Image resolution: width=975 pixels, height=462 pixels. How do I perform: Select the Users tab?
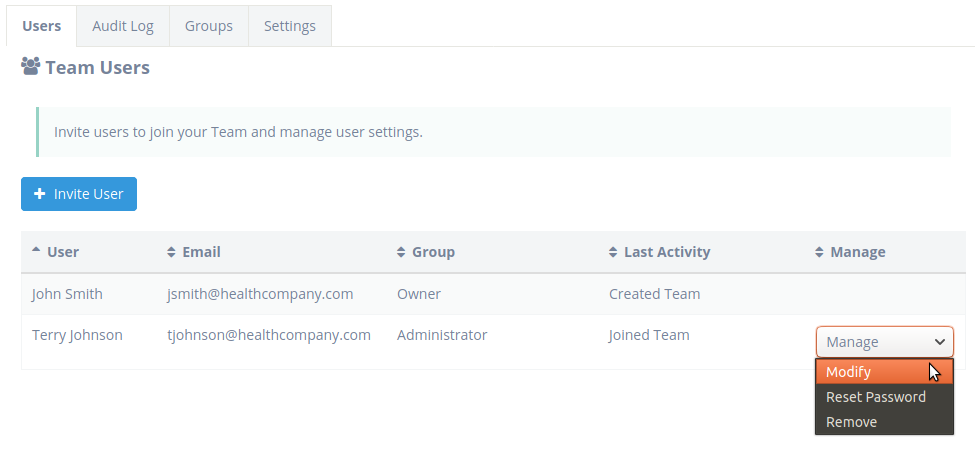(42, 26)
